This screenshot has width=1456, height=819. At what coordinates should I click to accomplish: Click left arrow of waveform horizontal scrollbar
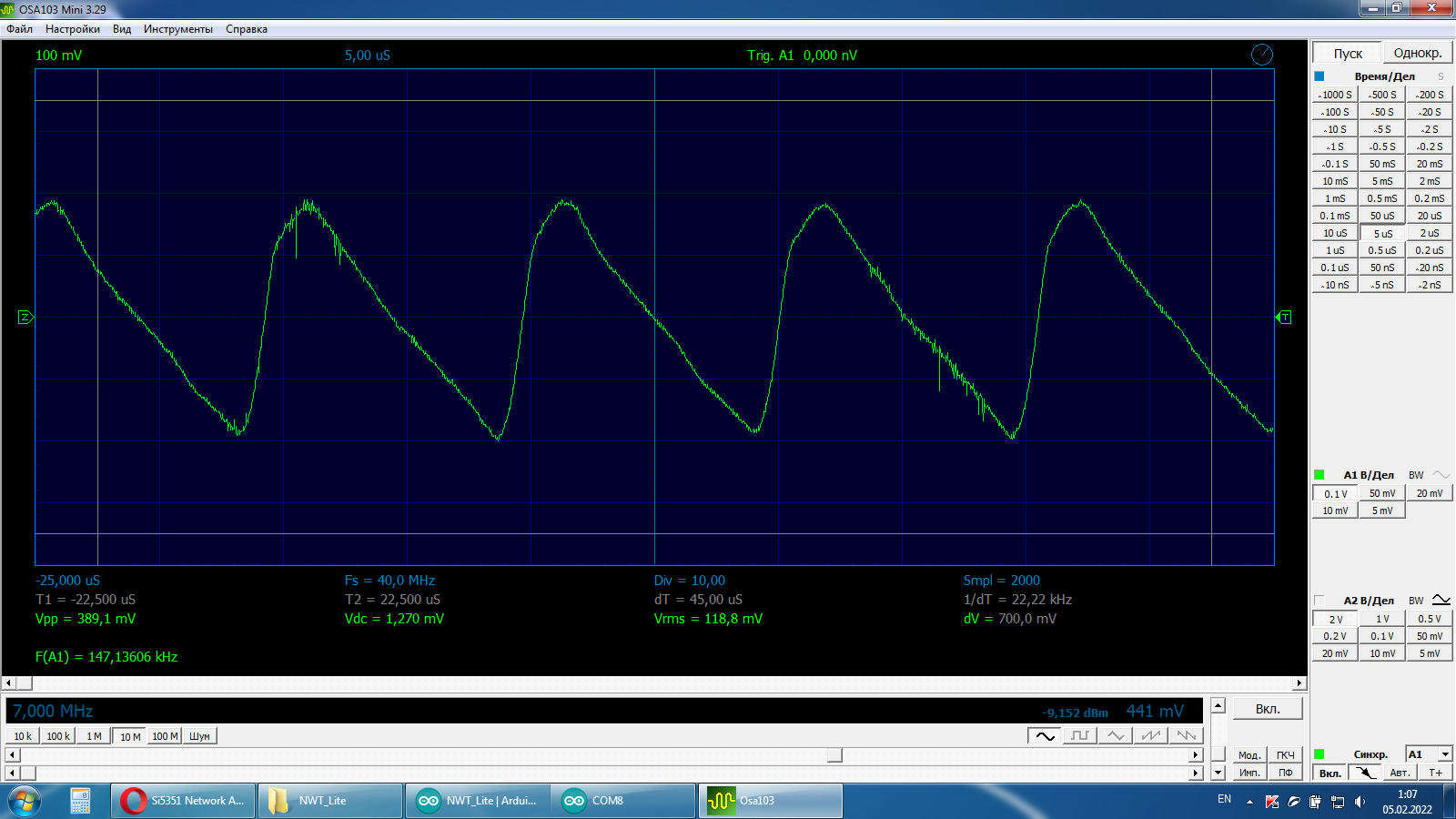click(9, 682)
